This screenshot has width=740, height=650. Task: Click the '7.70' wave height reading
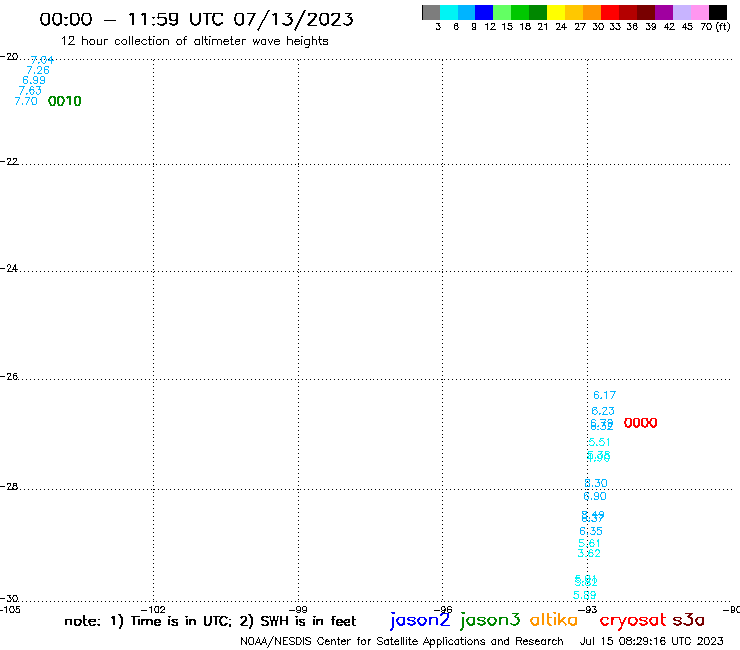click(26, 101)
